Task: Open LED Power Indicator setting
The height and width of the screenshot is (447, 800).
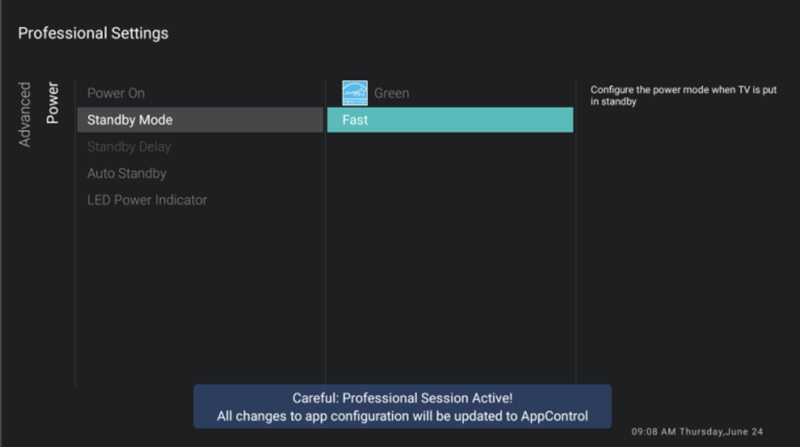Action: [x=147, y=200]
